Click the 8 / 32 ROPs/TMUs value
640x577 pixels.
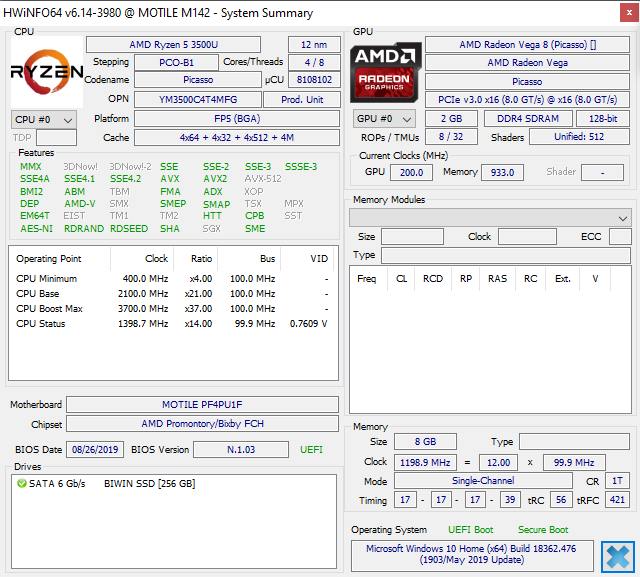pos(451,137)
